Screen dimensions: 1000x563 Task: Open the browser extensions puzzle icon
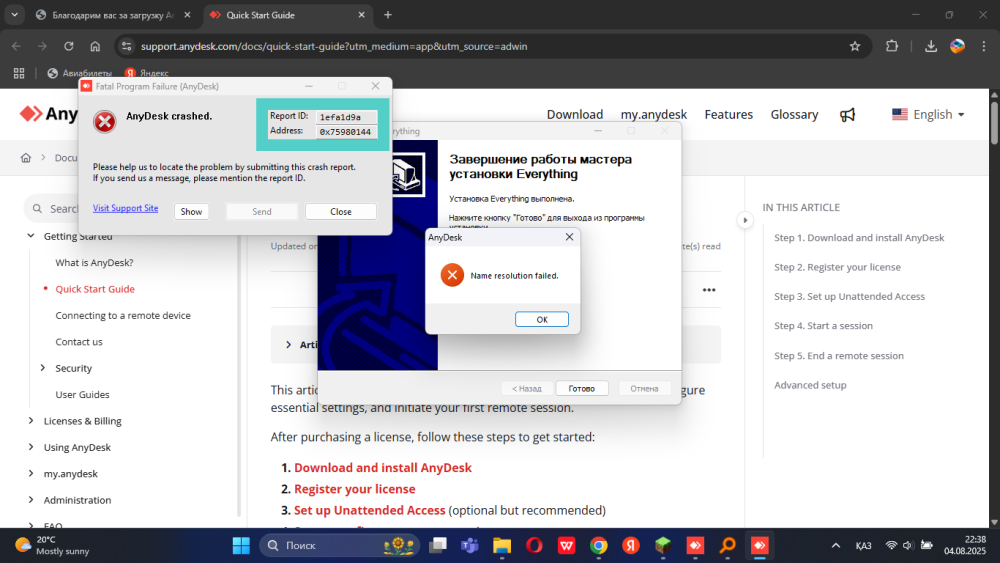tap(892, 46)
